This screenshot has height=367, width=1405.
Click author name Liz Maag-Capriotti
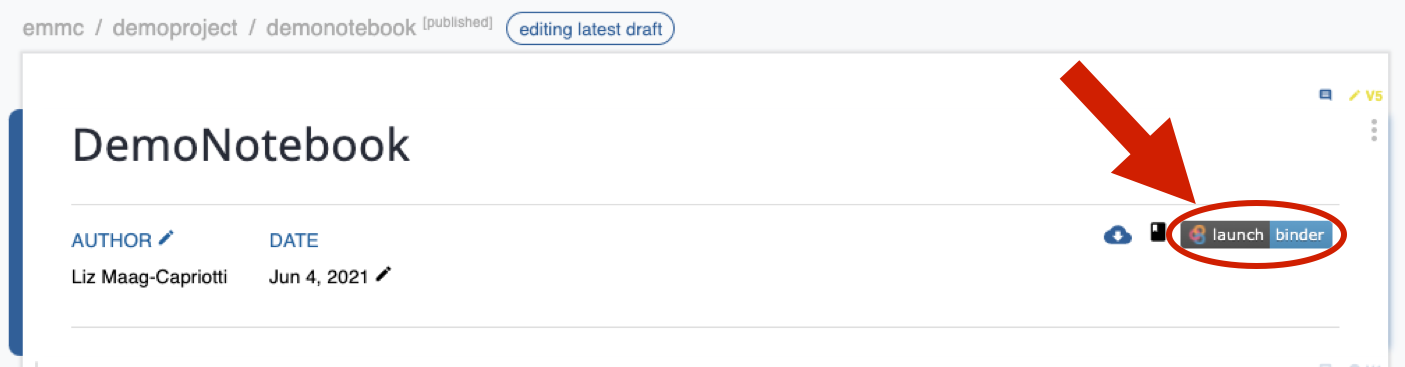click(150, 277)
